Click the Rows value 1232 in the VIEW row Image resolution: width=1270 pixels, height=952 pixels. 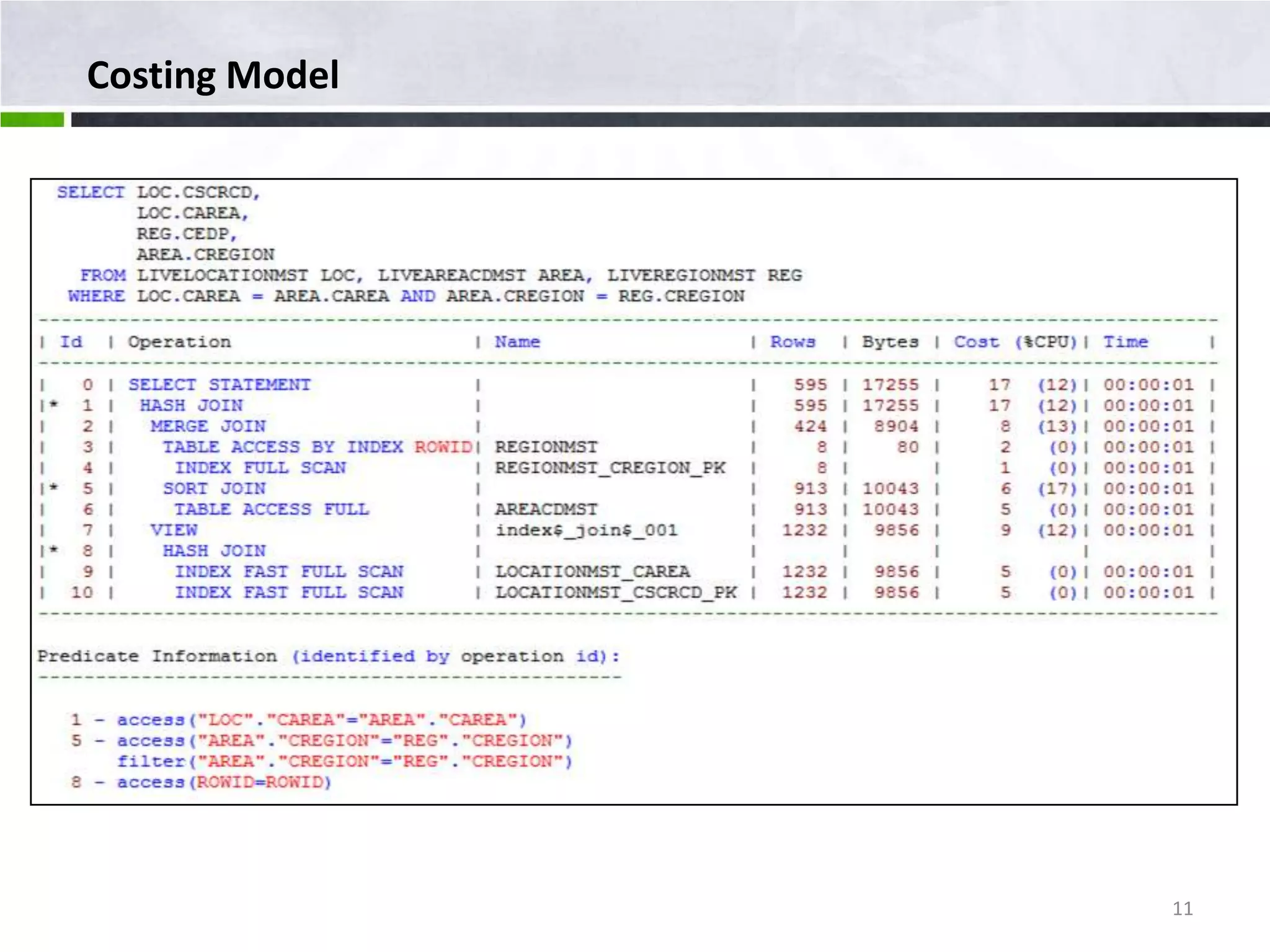pos(804,531)
